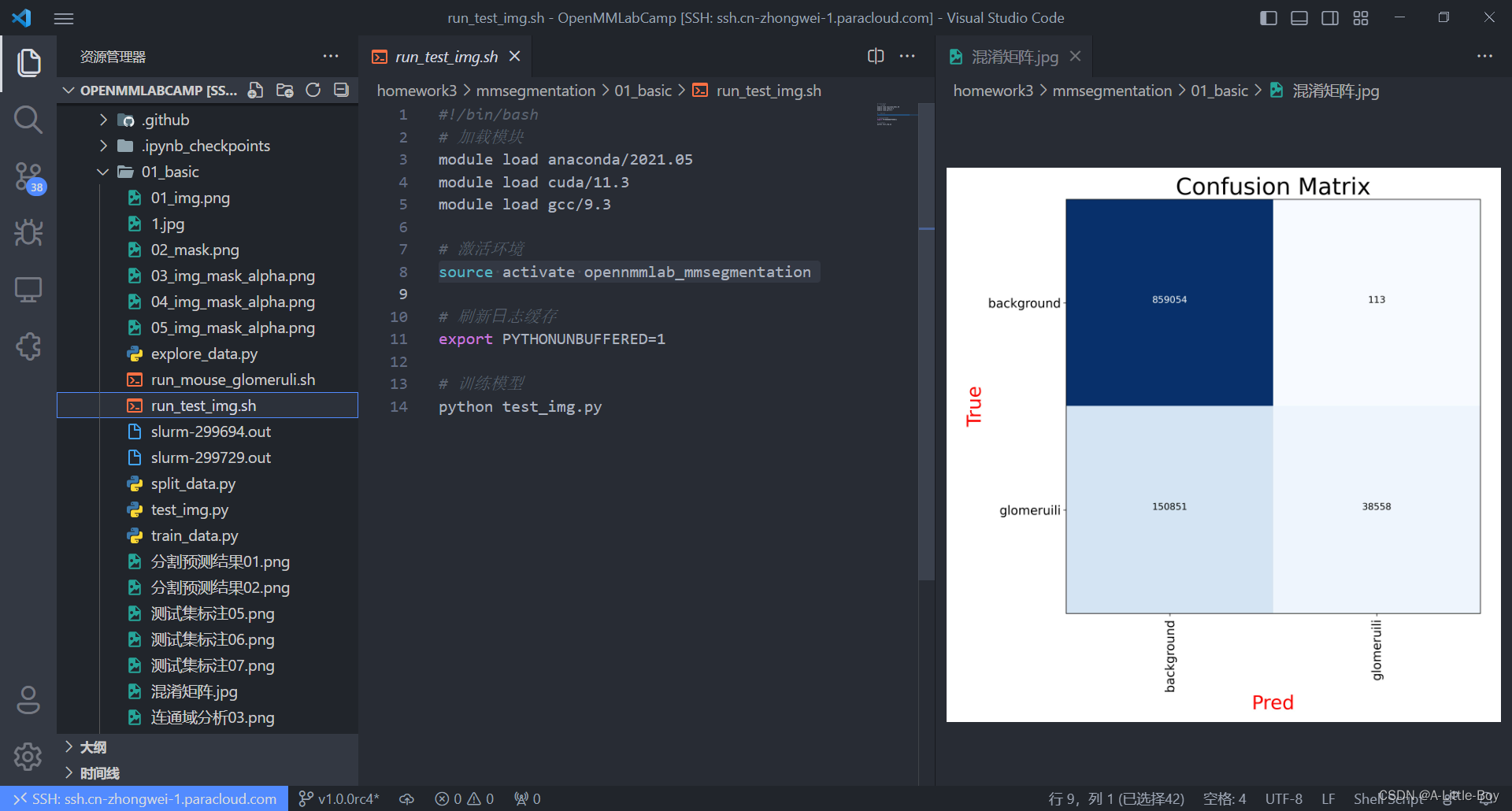Toggle bottom panel layout icon
Screen dimensions: 1512x811
point(1299,18)
